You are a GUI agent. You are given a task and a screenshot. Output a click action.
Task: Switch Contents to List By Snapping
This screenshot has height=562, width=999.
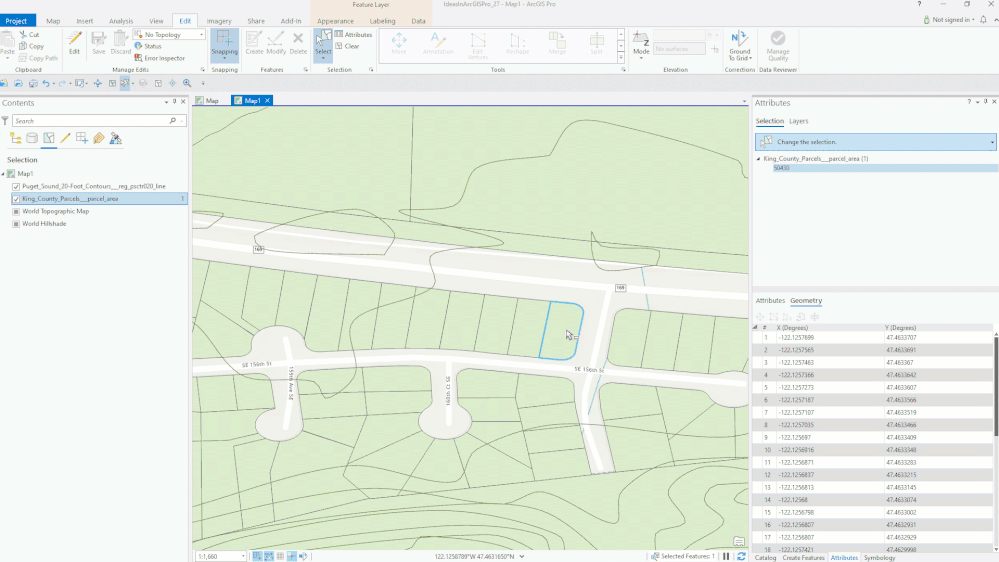click(x=81, y=138)
